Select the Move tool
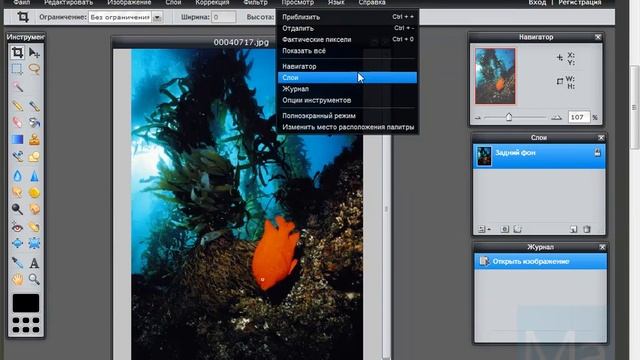 coord(34,53)
